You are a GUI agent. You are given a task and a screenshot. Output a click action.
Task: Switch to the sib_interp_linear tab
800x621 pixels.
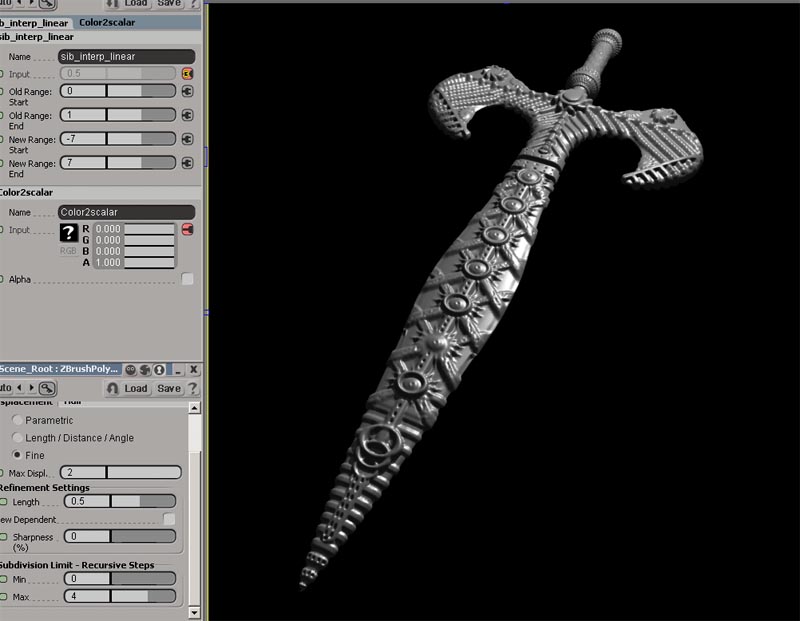click(x=35, y=23)
